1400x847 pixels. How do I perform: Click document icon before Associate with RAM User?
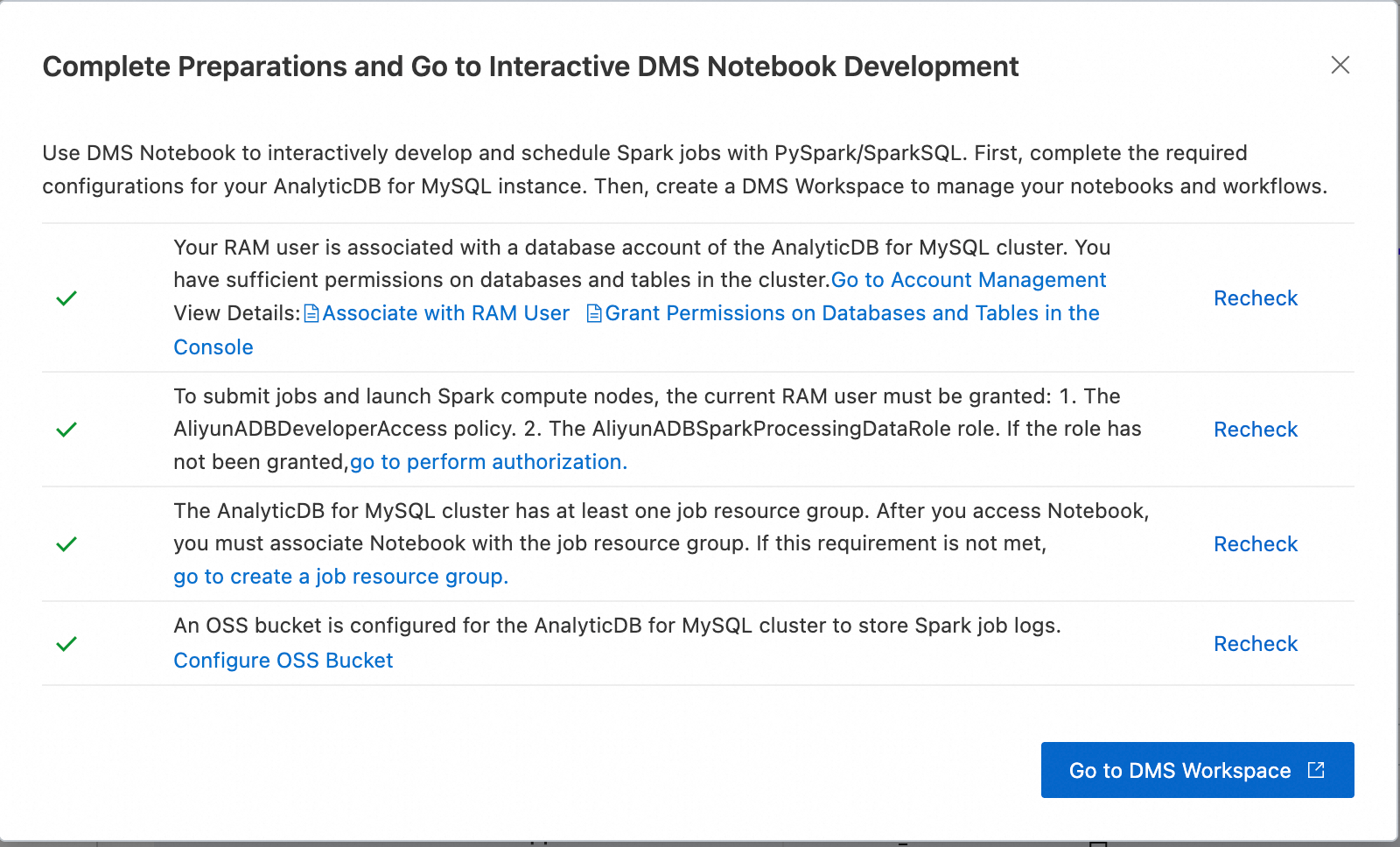point(311,313)
